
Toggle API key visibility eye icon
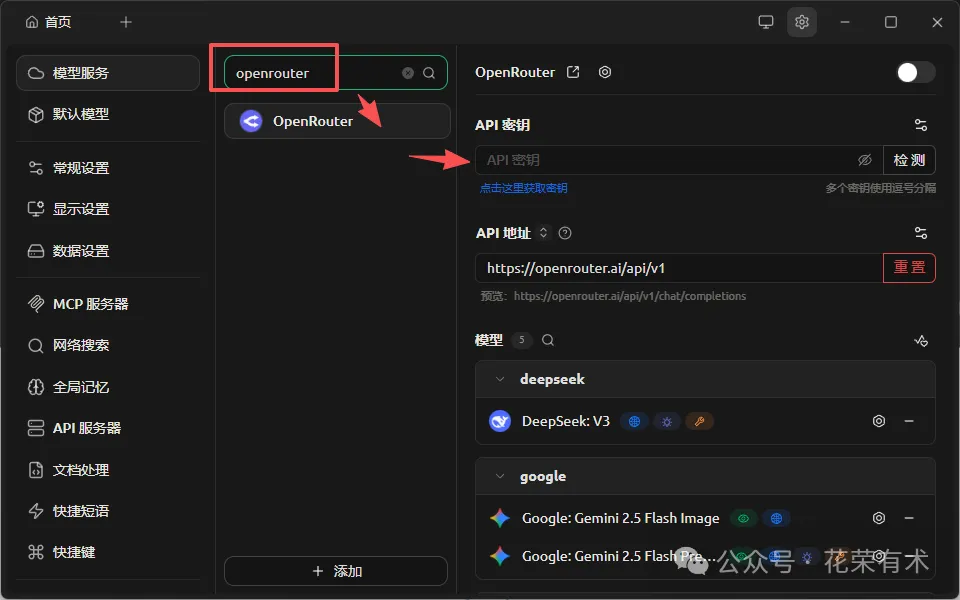864,160
